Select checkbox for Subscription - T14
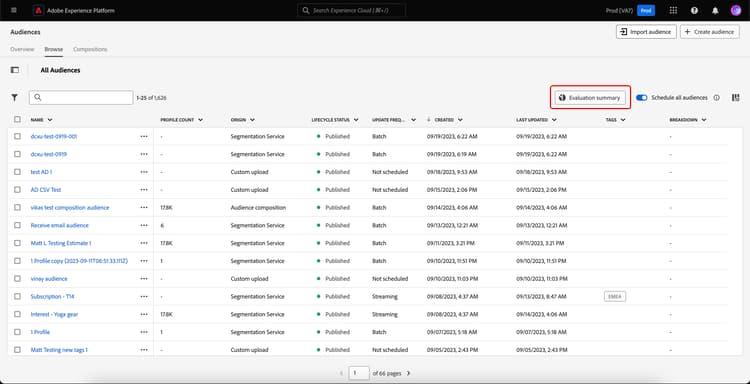This screenshot has width=750, height=384. click(x=17, y=296)
